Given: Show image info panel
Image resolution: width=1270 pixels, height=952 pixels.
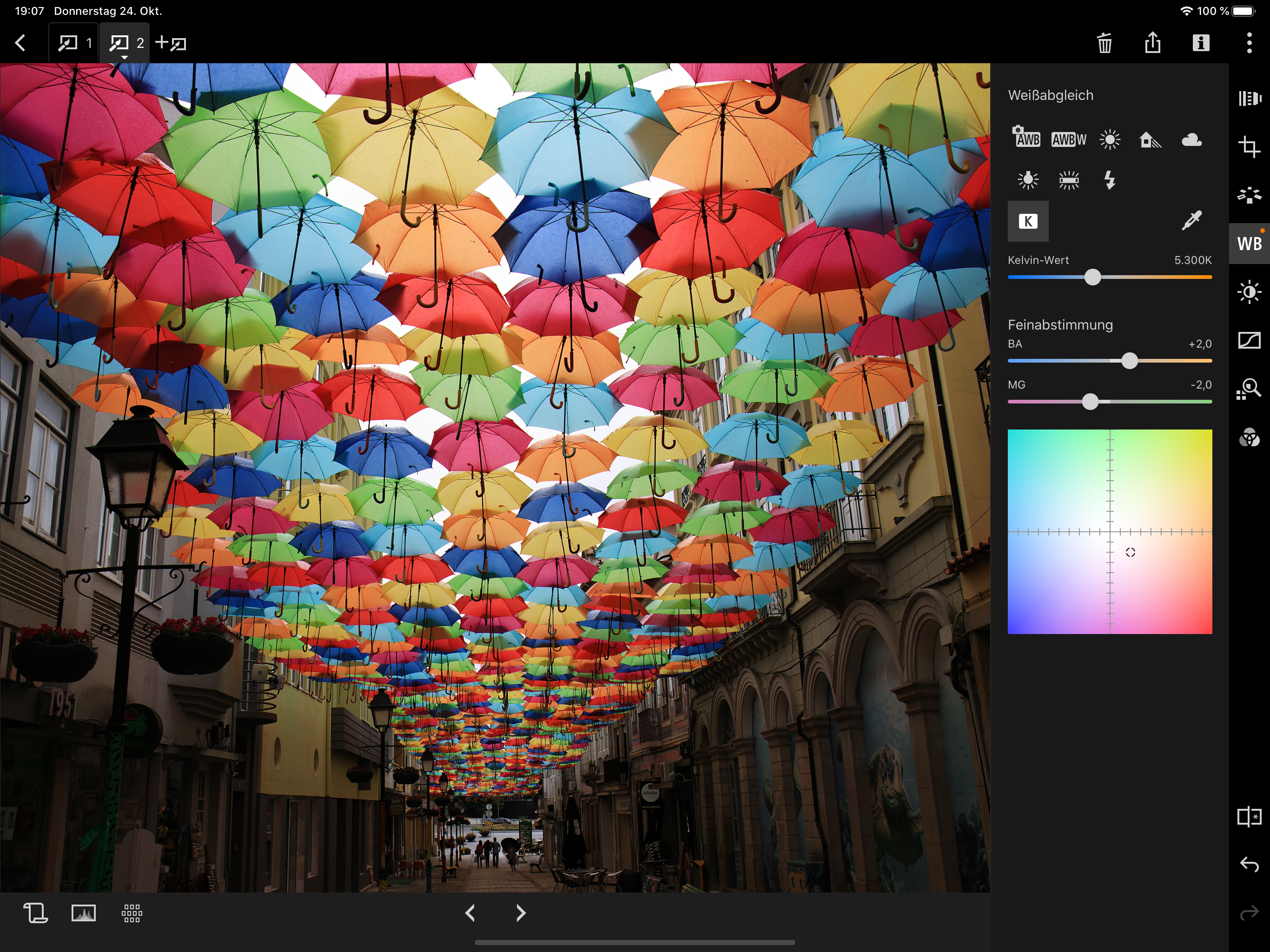Looking at the screenshot, I should [x=1201, y=43].
